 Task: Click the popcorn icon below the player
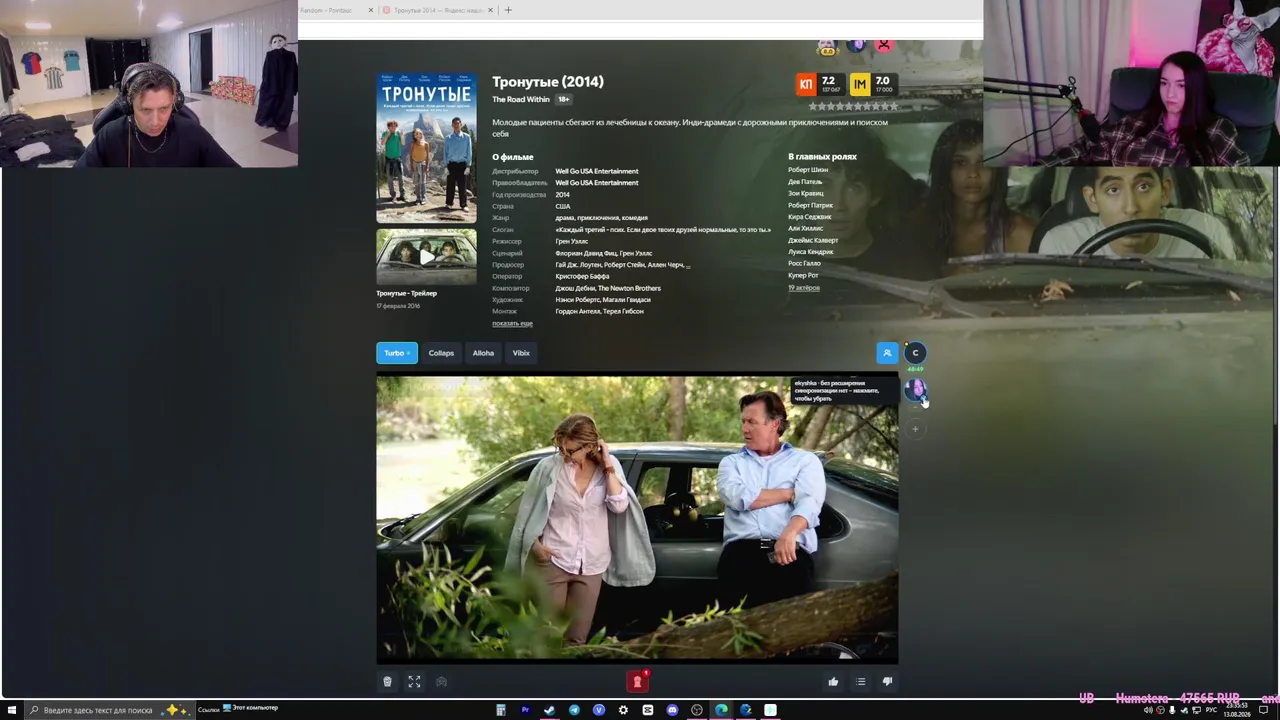tap(387, 682)
